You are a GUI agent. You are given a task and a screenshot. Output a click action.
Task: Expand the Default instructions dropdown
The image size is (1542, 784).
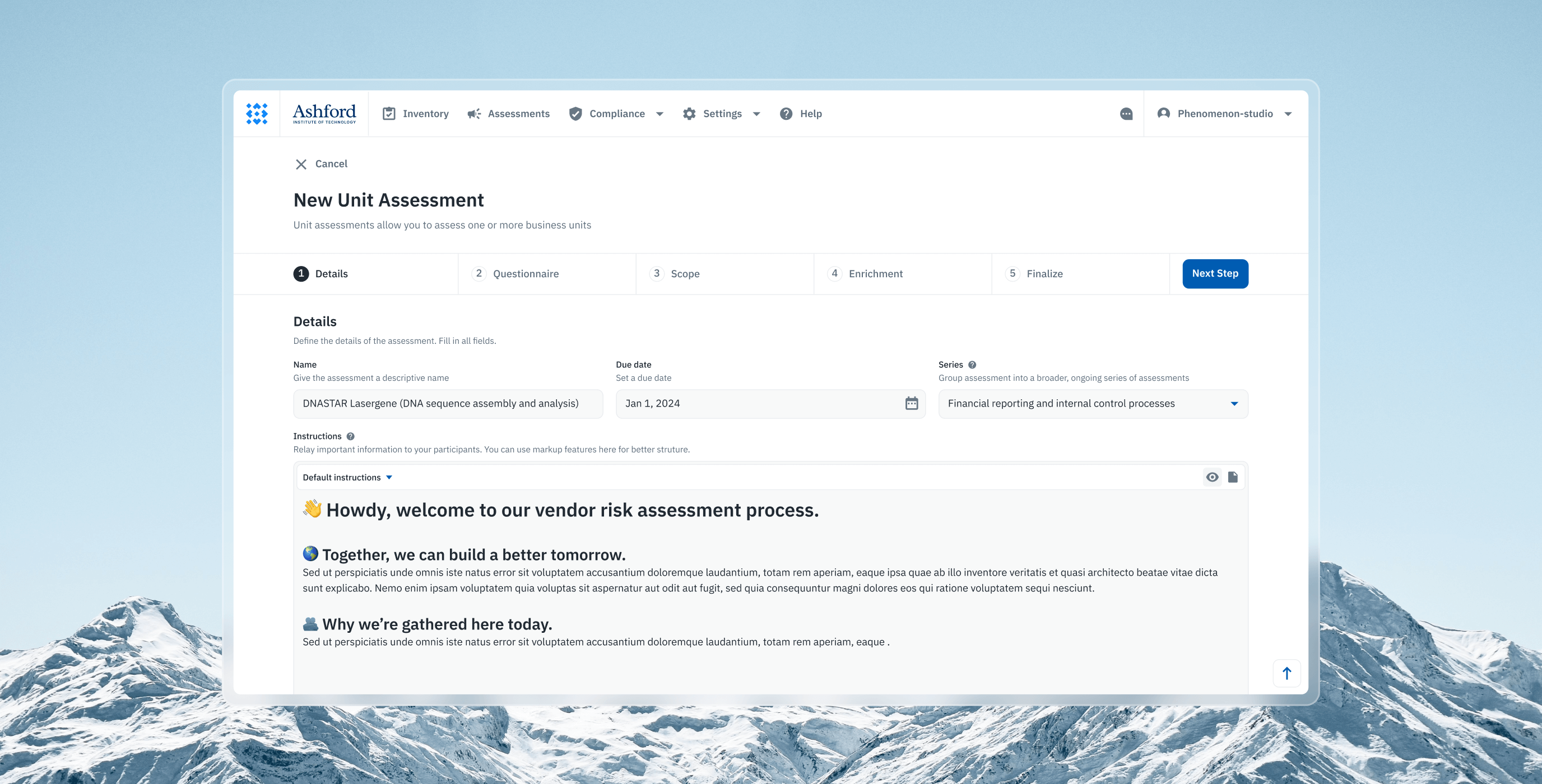pos(347,477)
